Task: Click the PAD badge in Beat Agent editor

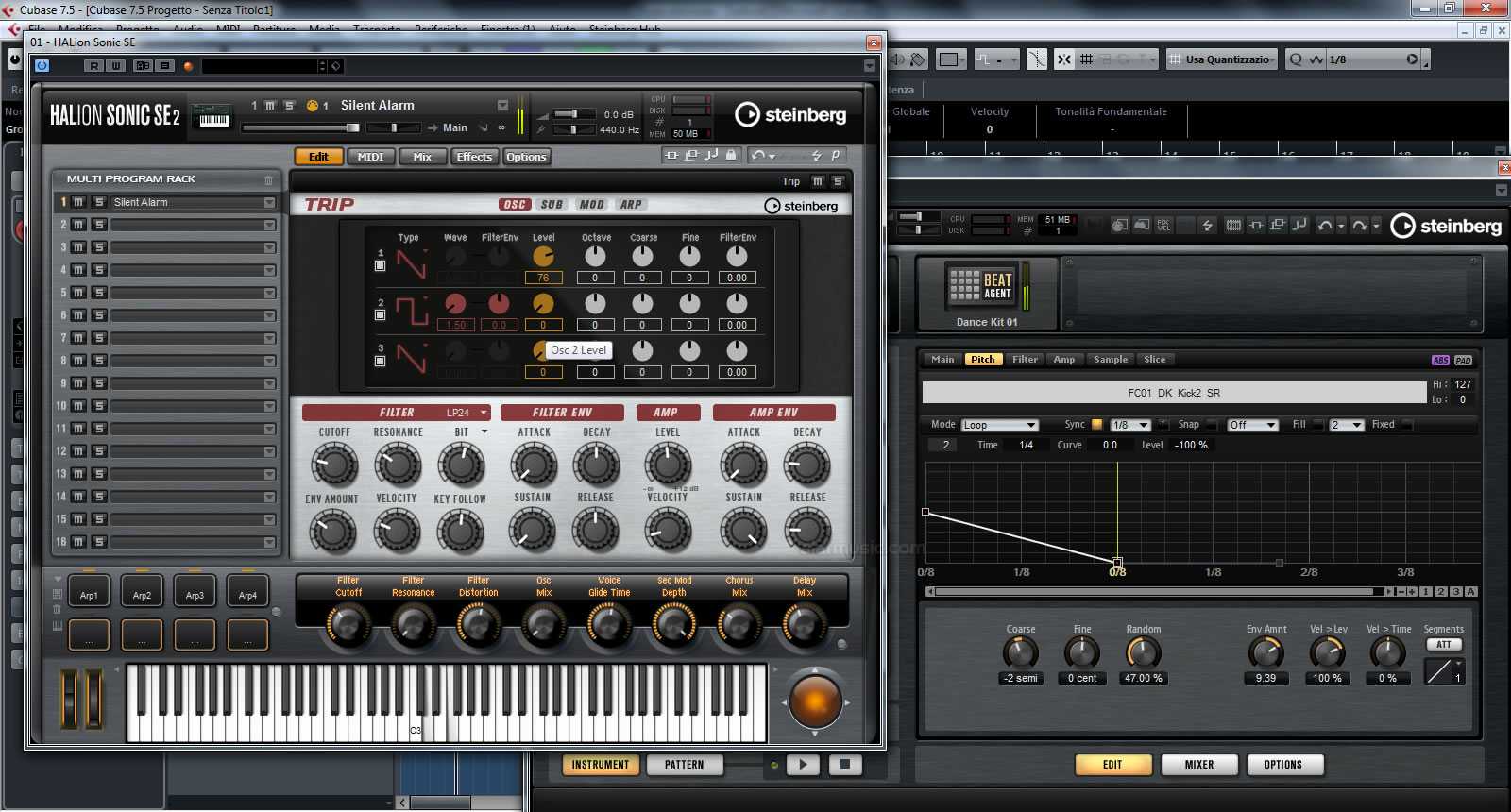Action: (x=1463, y=360)
